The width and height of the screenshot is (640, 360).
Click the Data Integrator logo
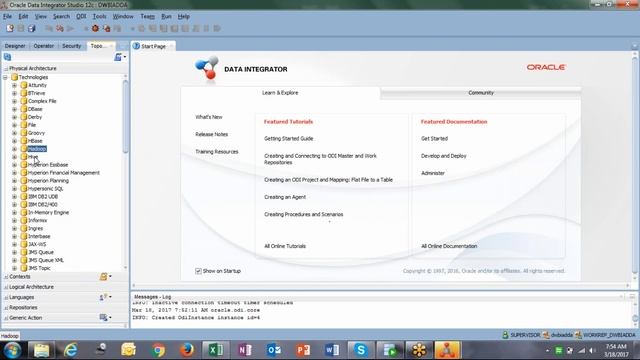point(207,68)
